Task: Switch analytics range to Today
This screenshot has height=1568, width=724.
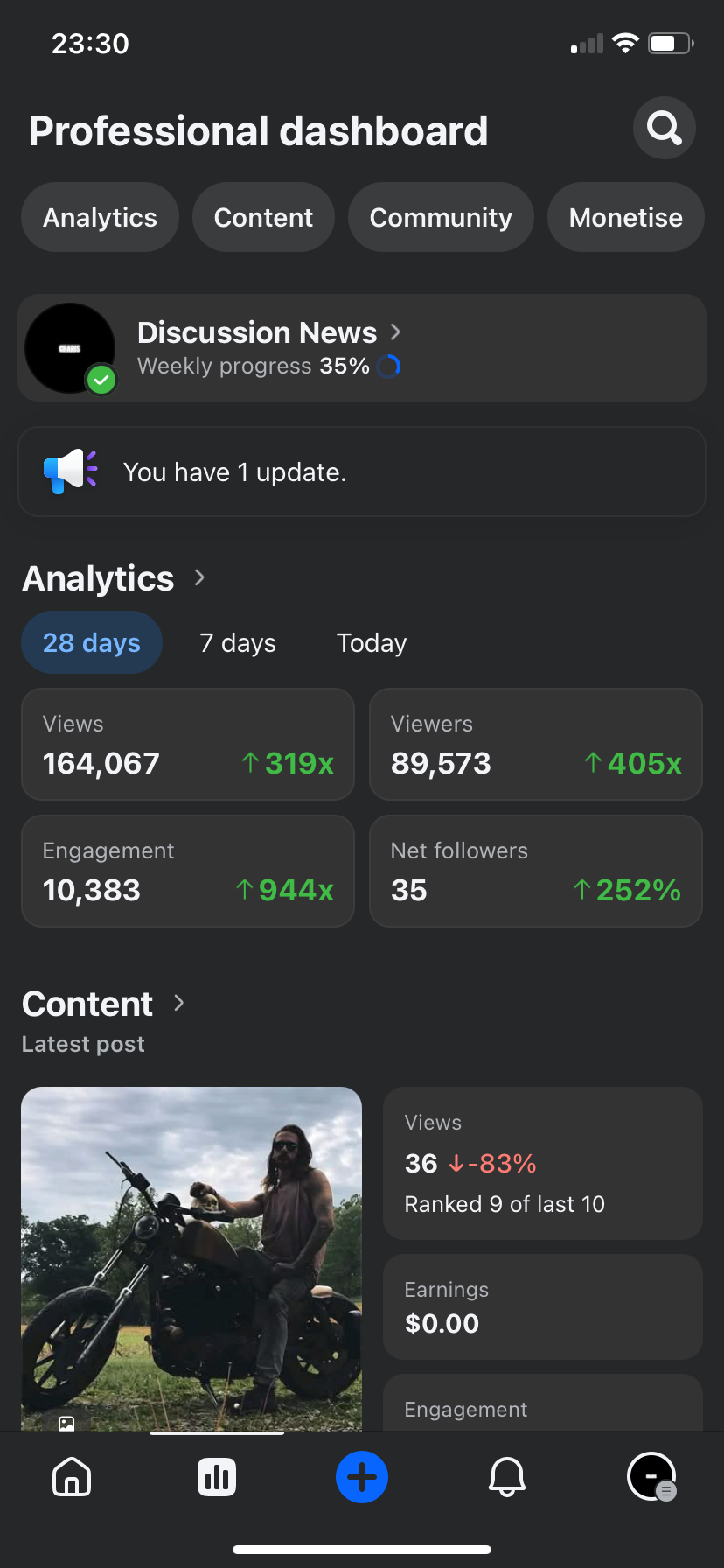Action: pos(372,643)
